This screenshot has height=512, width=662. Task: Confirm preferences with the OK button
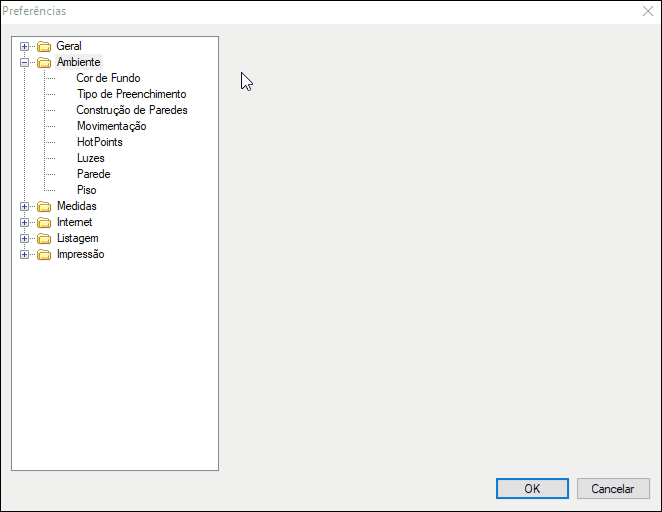(x=532, y=489)
